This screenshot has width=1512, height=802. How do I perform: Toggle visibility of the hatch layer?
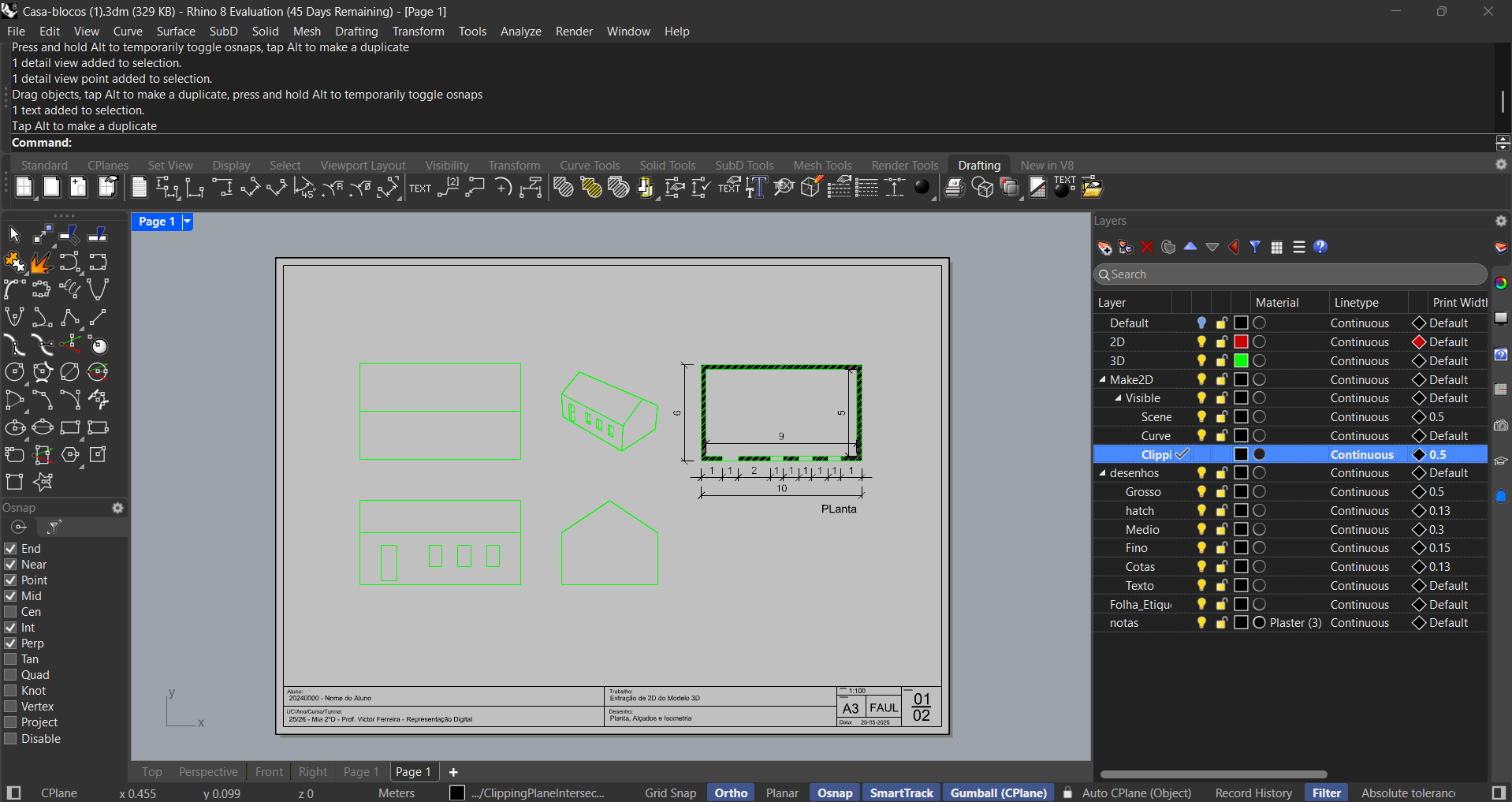coord(1201,510)
